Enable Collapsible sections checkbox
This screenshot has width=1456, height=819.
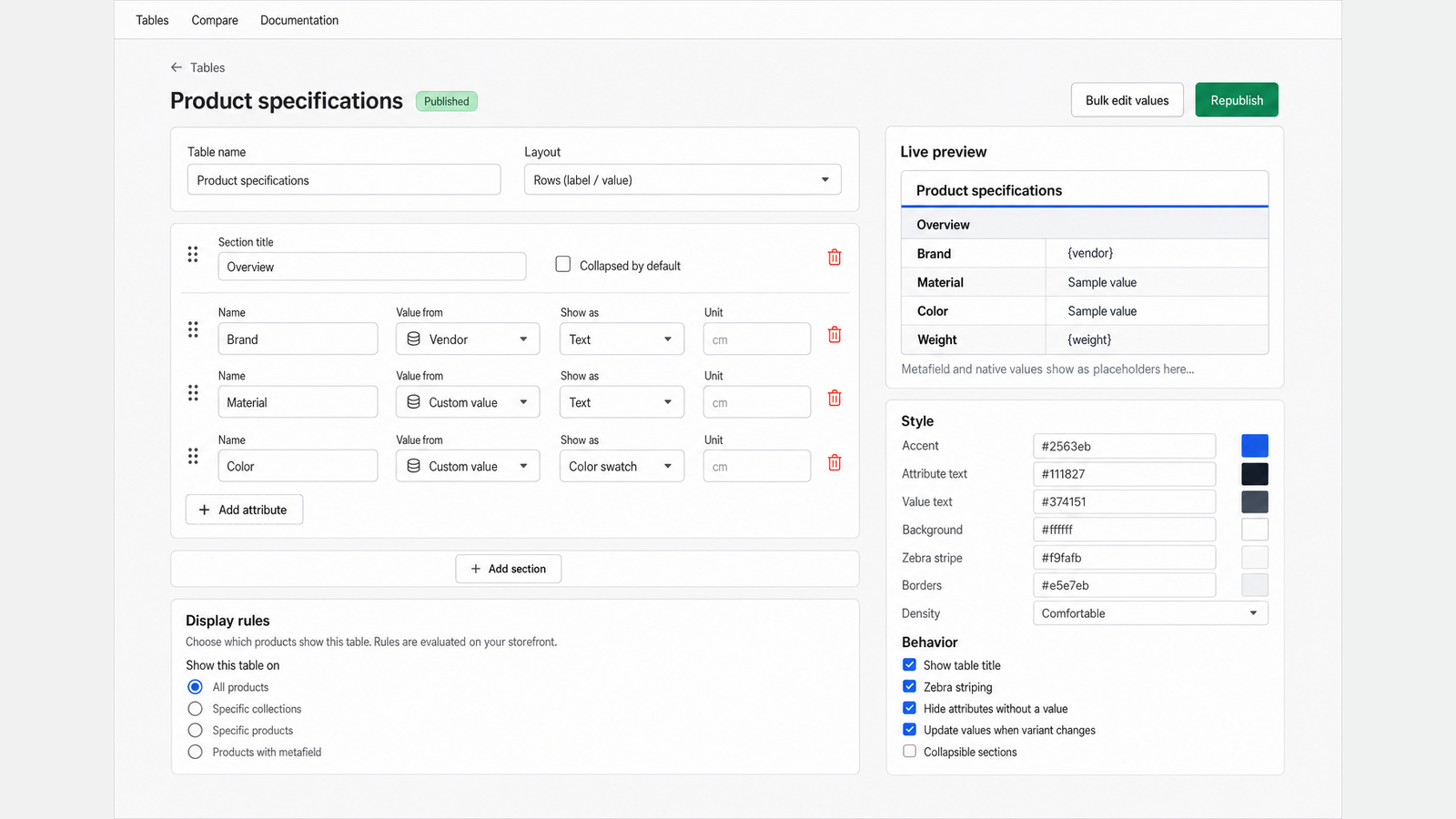click(x=909, y=752)
